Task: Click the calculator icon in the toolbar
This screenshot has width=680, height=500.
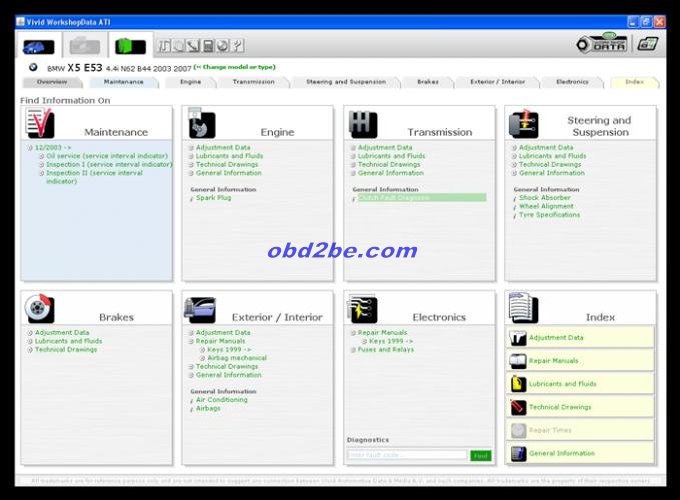Action: pyautogui.click(x=209, y=46)
